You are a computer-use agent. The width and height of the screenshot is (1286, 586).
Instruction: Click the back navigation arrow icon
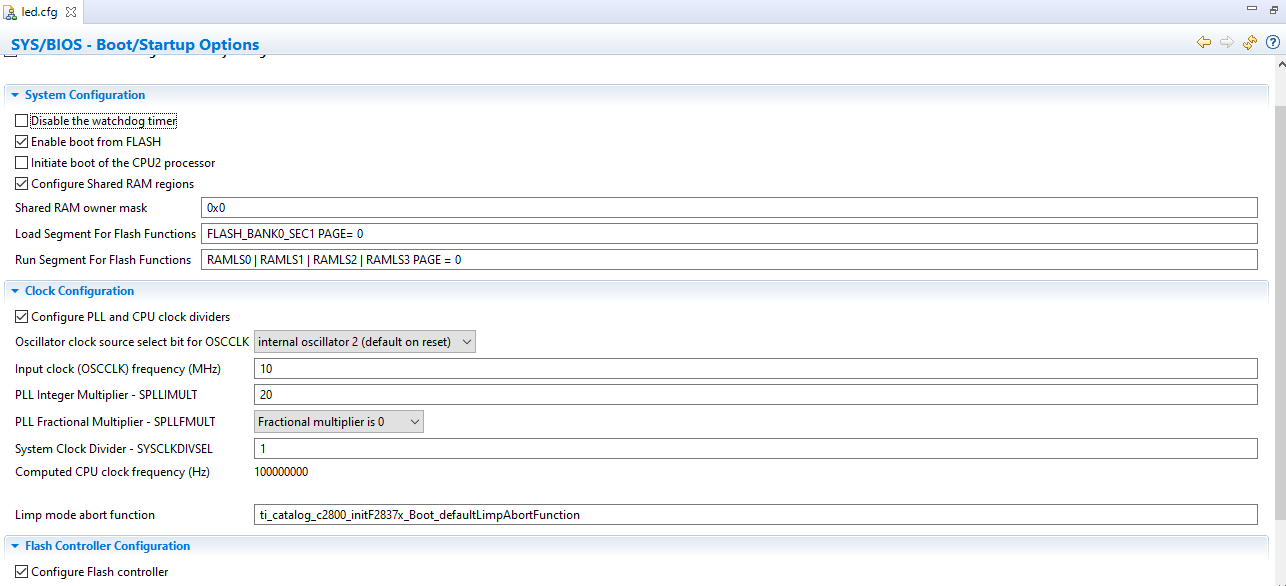1203,42
